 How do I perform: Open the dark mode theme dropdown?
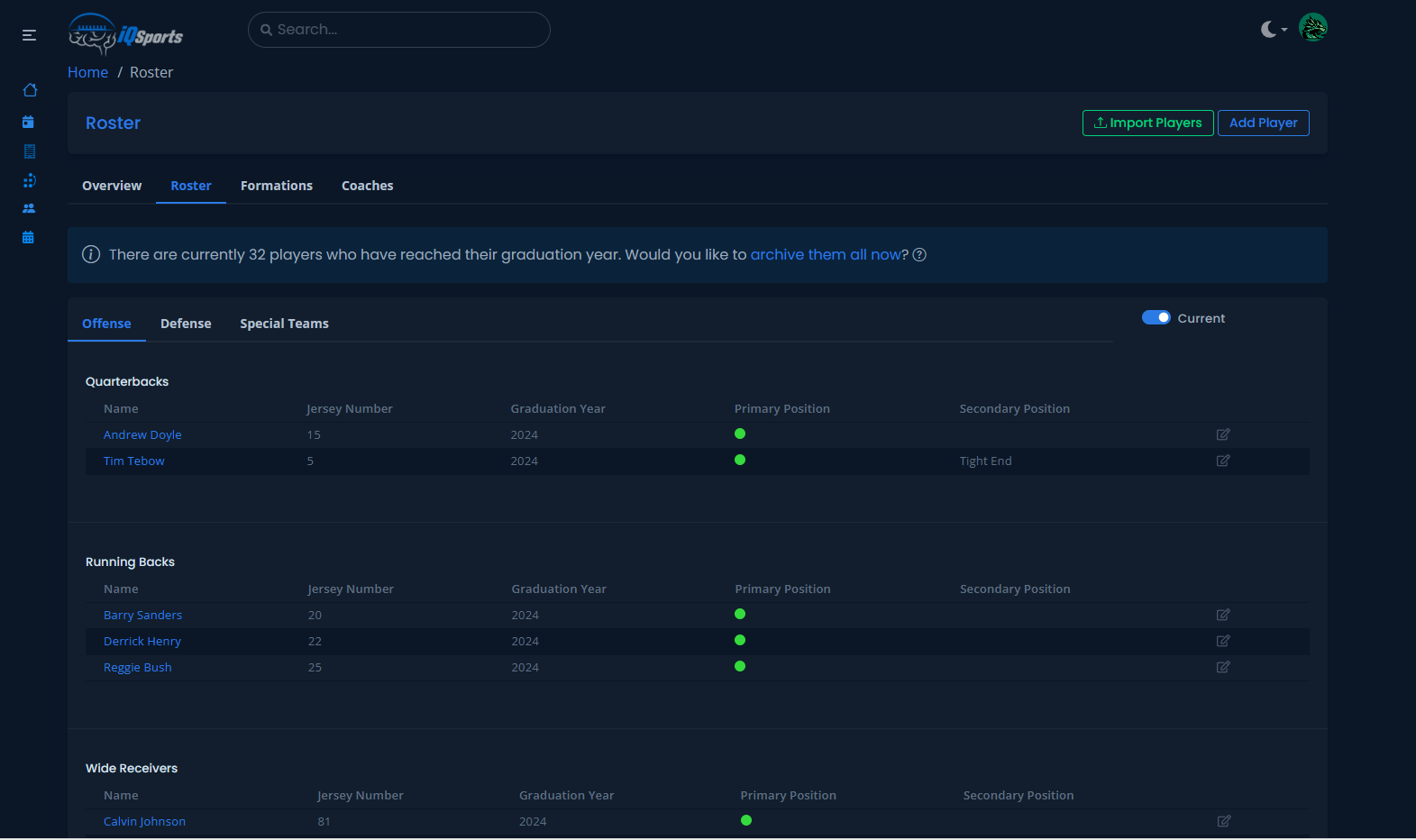(x=1274, y=30)
